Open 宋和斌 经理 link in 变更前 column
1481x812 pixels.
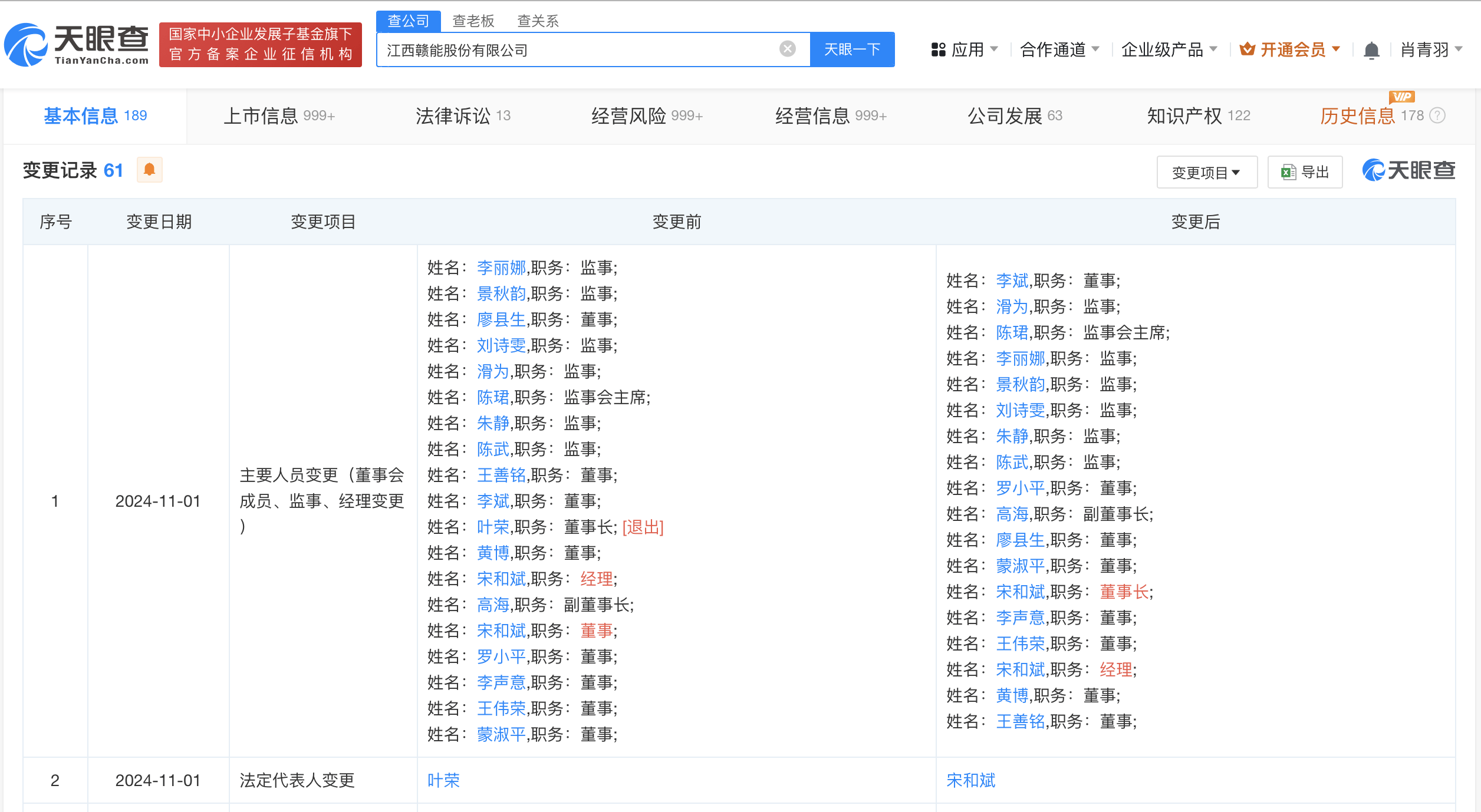501,579
